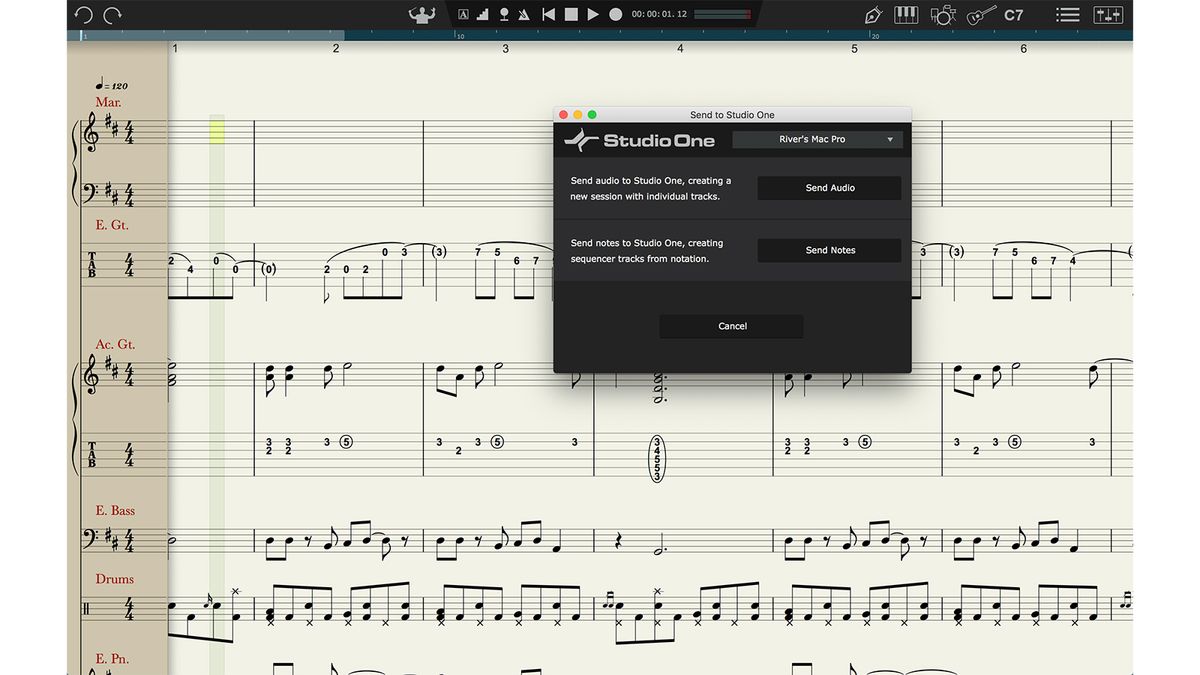Image resolution: width=1200 pixels, height=675 pixels.
Task: Toggle the count-in option
Action: click(502, 13)
